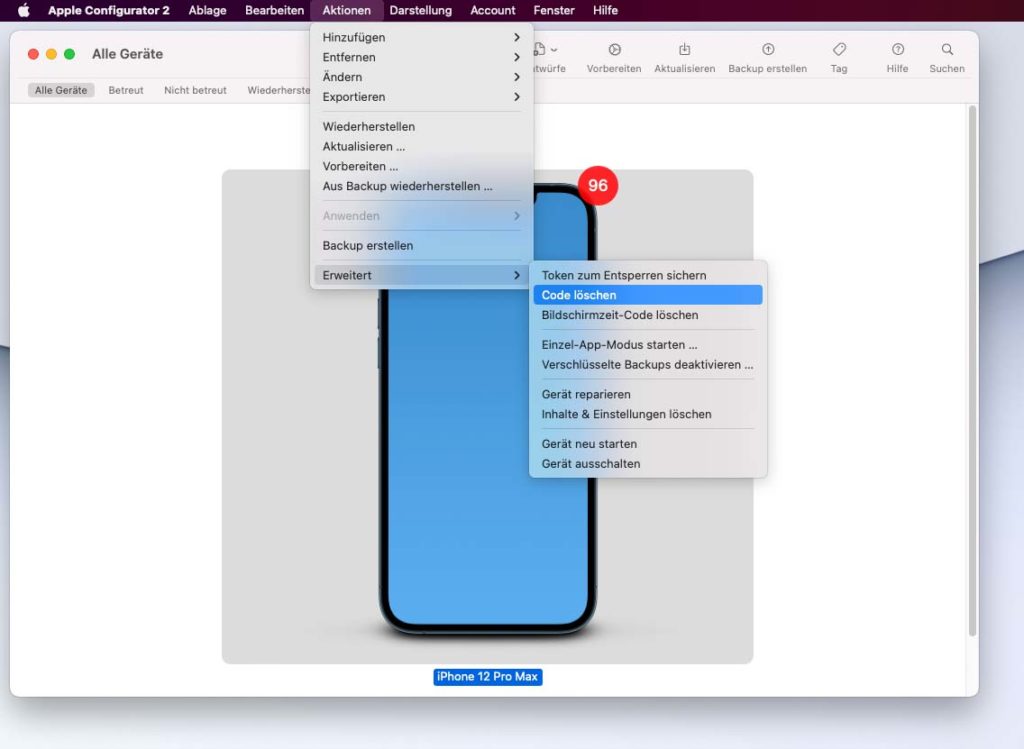
Task: Choose Aktualisieren ... menu entry
Action: [422, 146]
